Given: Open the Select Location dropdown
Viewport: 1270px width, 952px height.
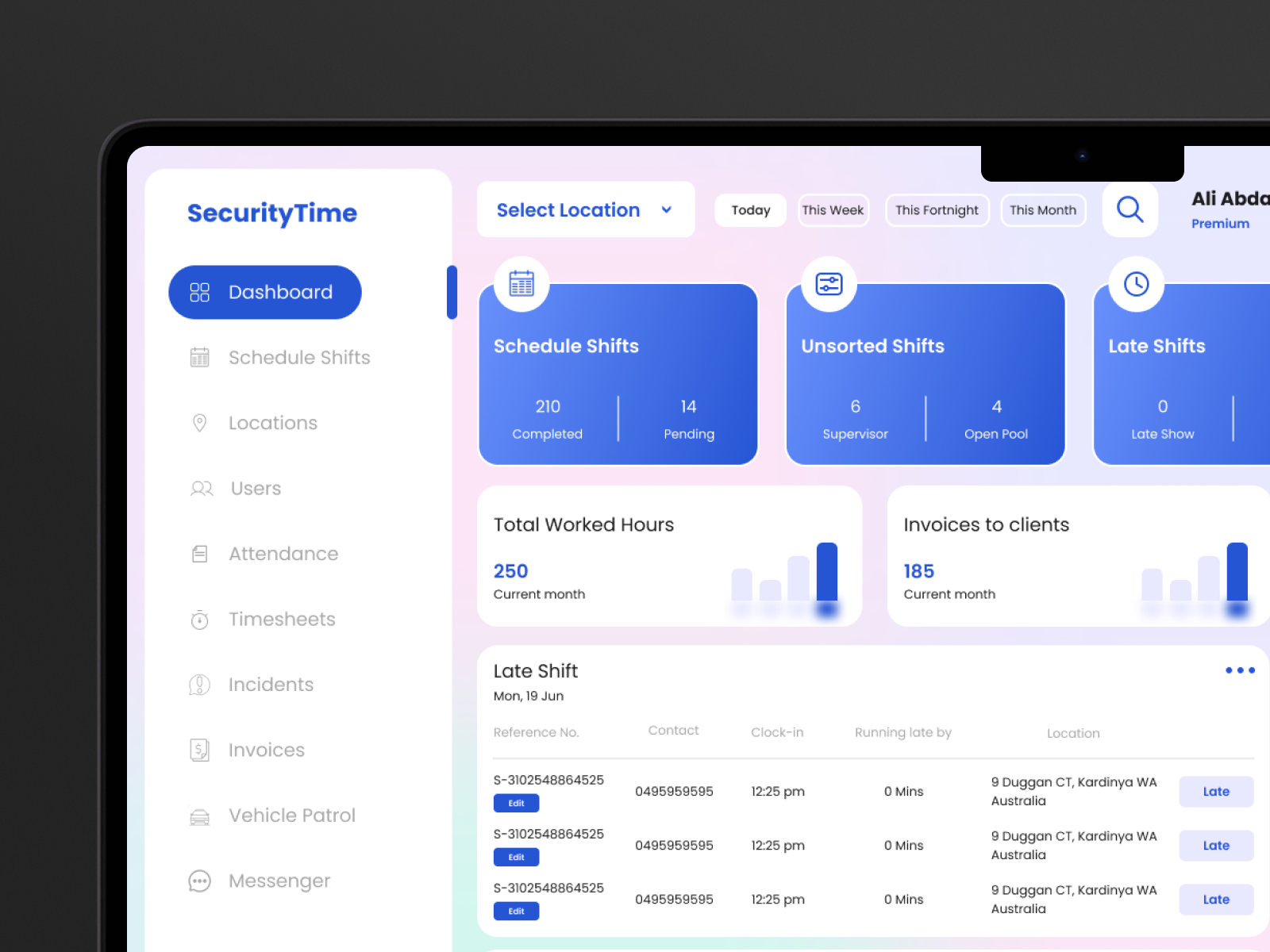Looking at the screenshot, I should [x=585, y=209].
